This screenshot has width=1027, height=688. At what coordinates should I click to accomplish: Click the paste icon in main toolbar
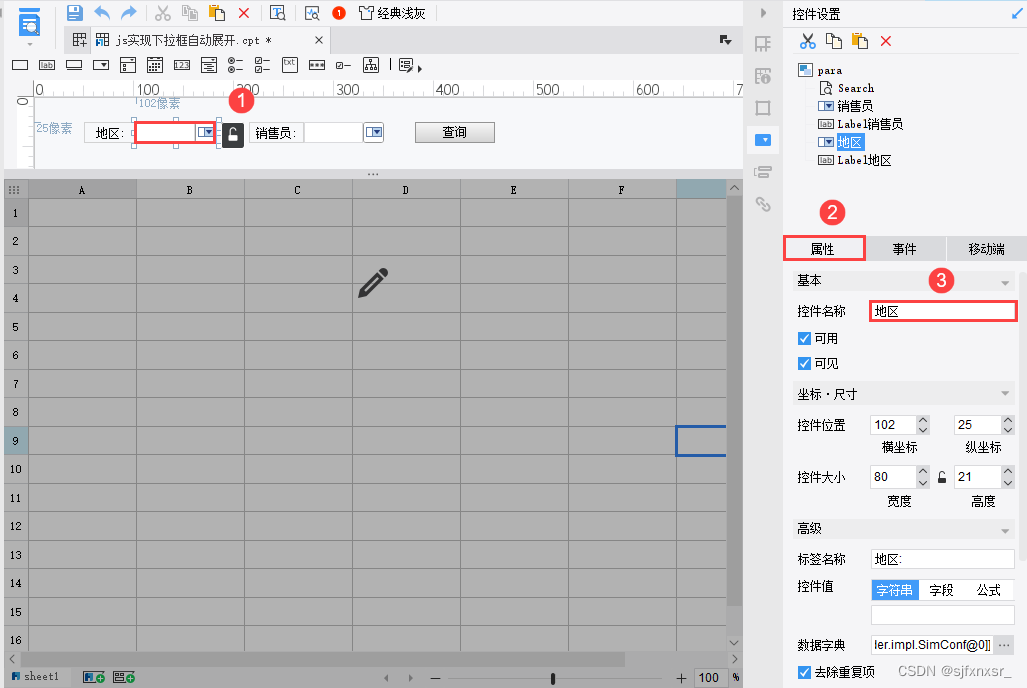pos(217,13)
